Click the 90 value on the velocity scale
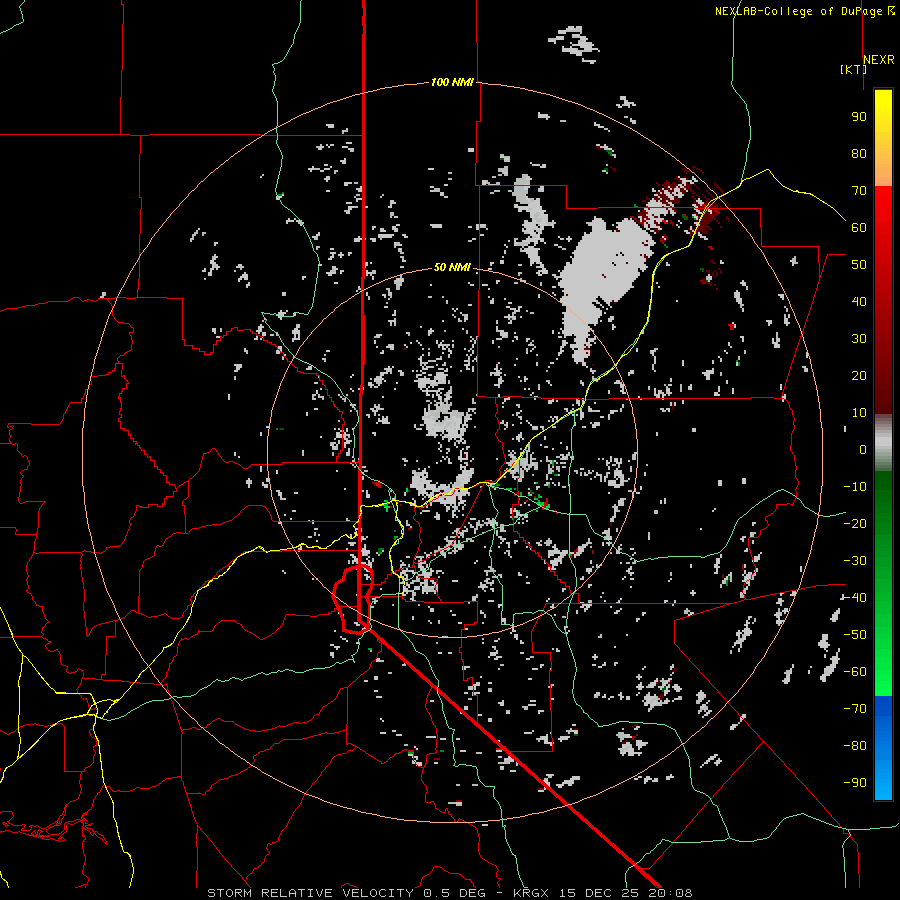 tap(859, 117)
